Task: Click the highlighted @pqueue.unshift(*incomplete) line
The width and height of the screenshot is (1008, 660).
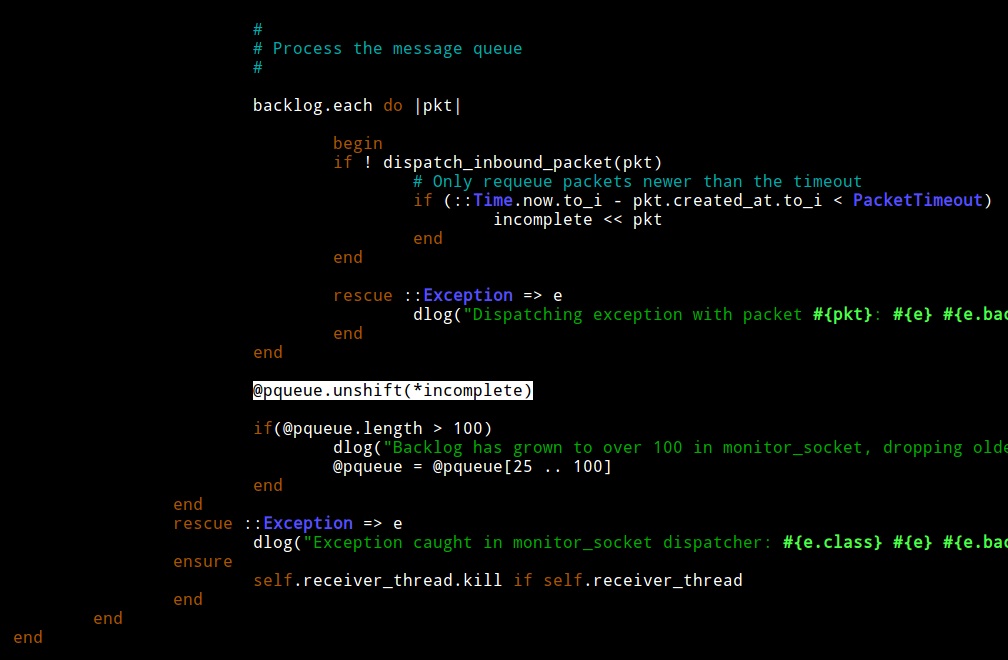Action: [x=392, y=390]
